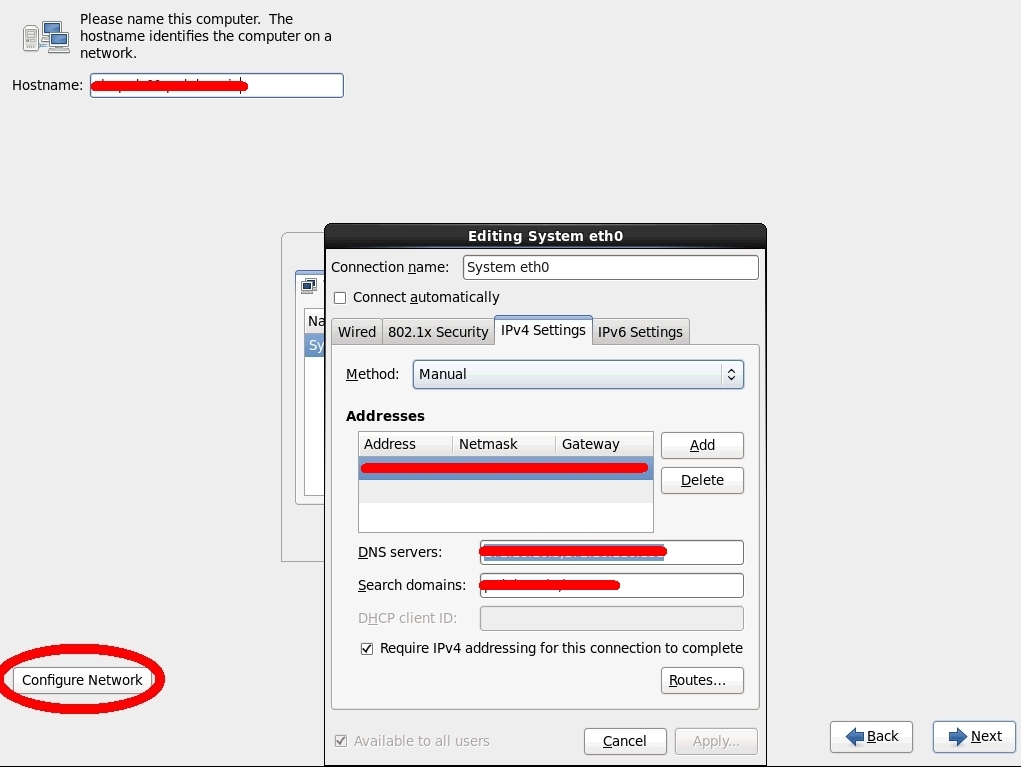Switch to the Wired tab
This screenshot has width=1021, height=767.
[x=357, y=332]
